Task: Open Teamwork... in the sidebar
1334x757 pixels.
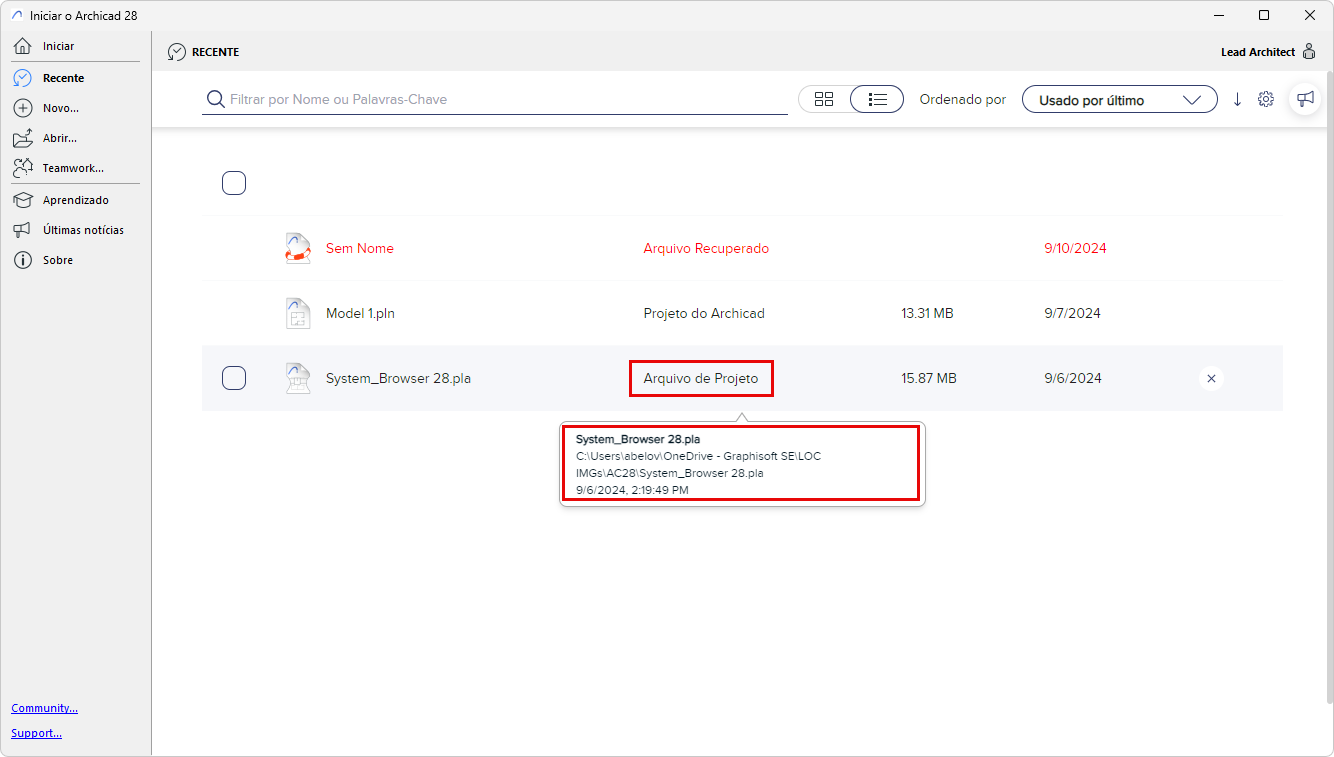Action: click(x=73, y=168)
